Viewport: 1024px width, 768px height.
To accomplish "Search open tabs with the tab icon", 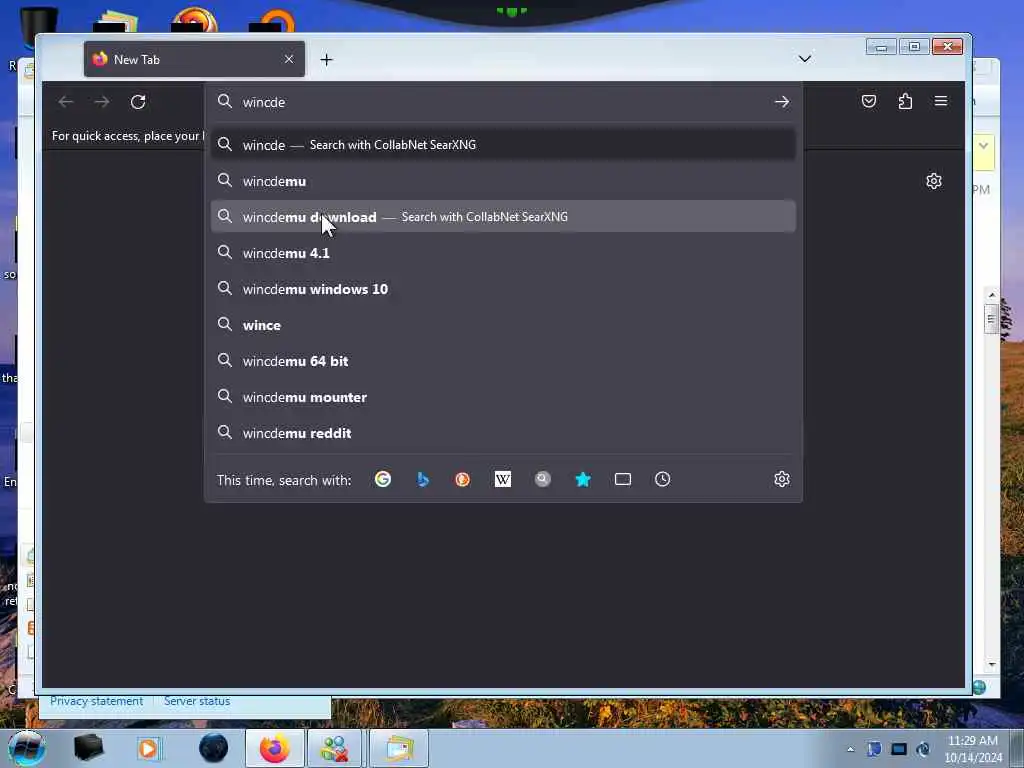I will point(623,479).
